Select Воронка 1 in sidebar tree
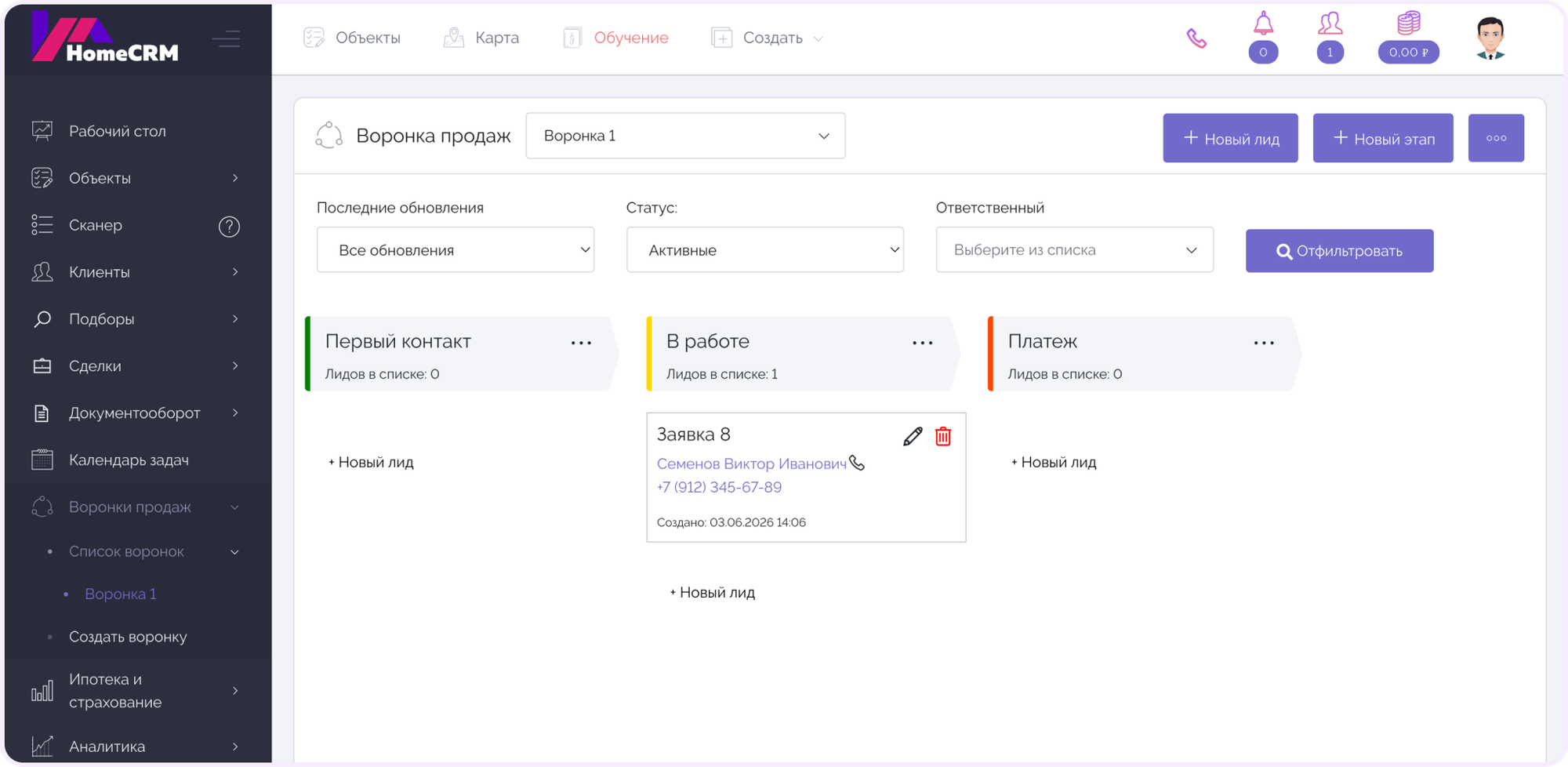 coord(121,594)
